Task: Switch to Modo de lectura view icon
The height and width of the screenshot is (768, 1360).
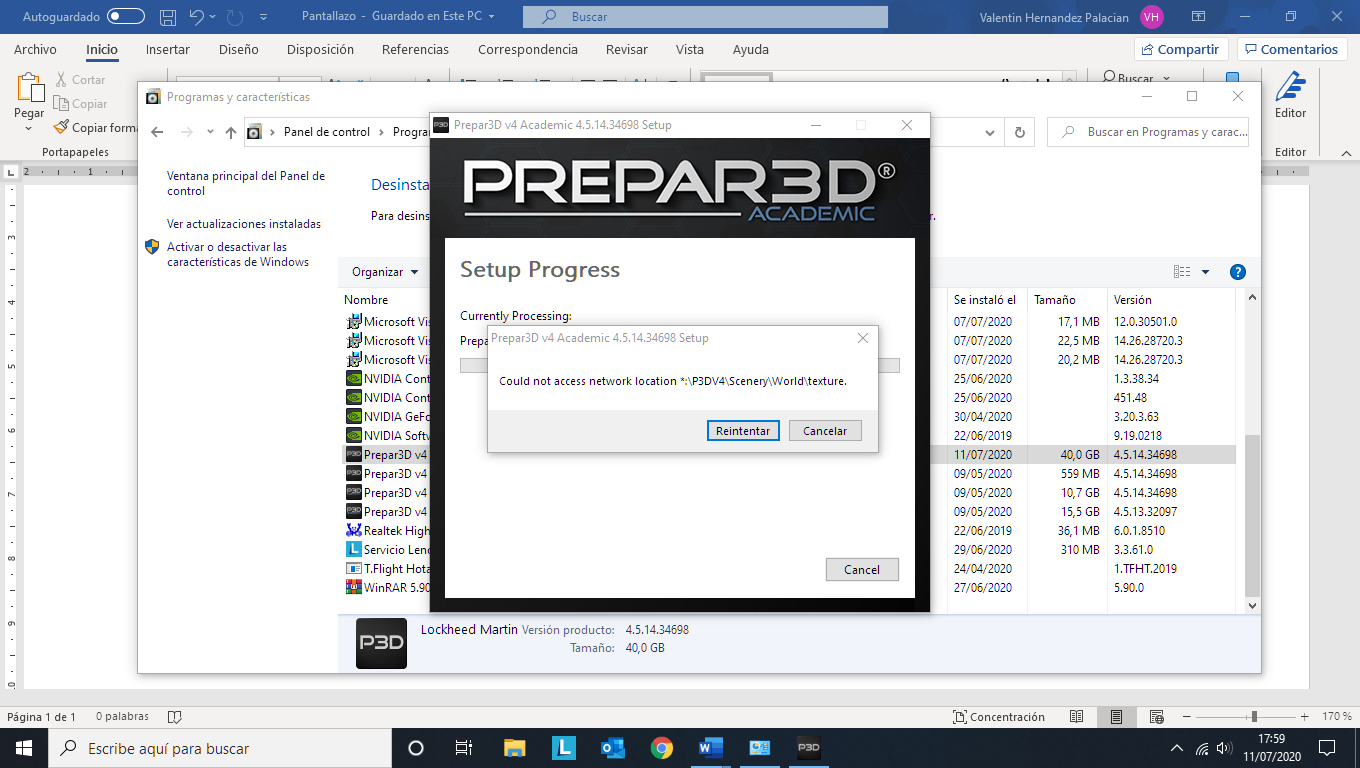Action: 1076,717
